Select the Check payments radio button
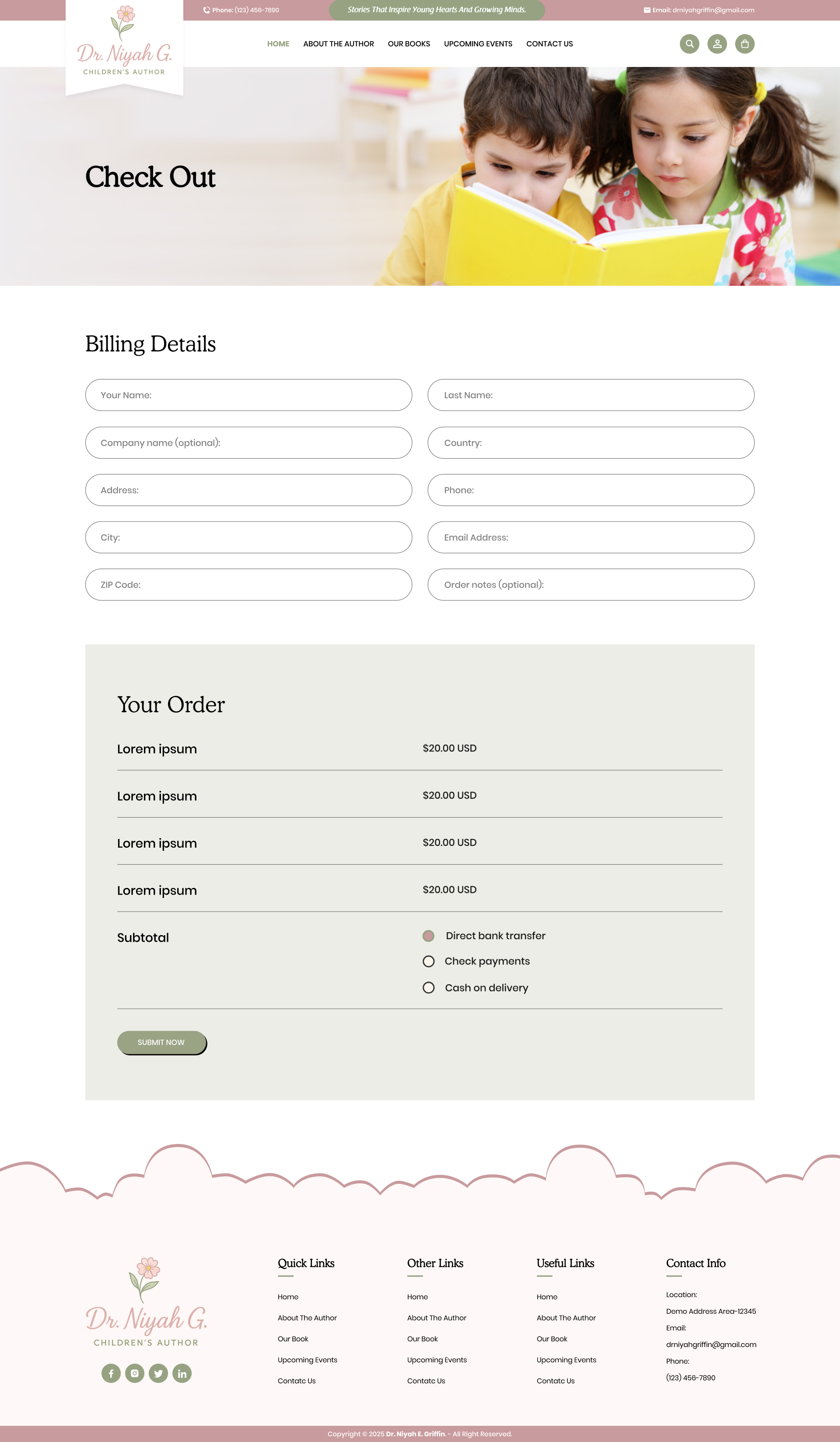Screen dimensions: 840x1442 (x=429, y=961)
